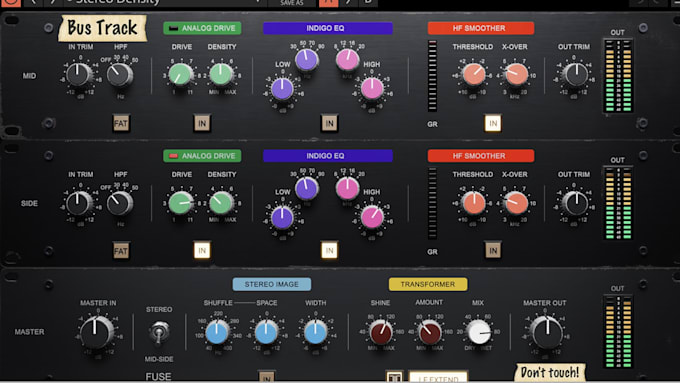Select the B state button

(368, 3)
